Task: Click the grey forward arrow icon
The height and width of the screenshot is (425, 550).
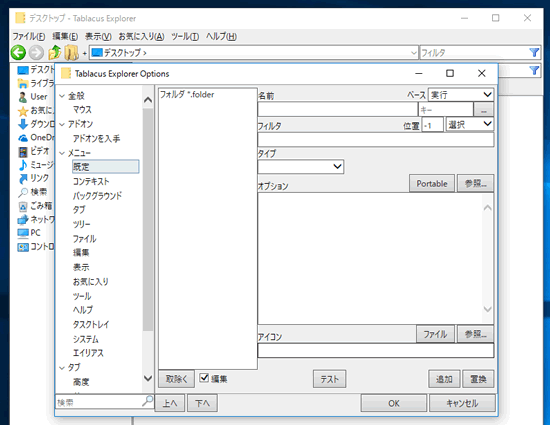Action: [36, 53]
